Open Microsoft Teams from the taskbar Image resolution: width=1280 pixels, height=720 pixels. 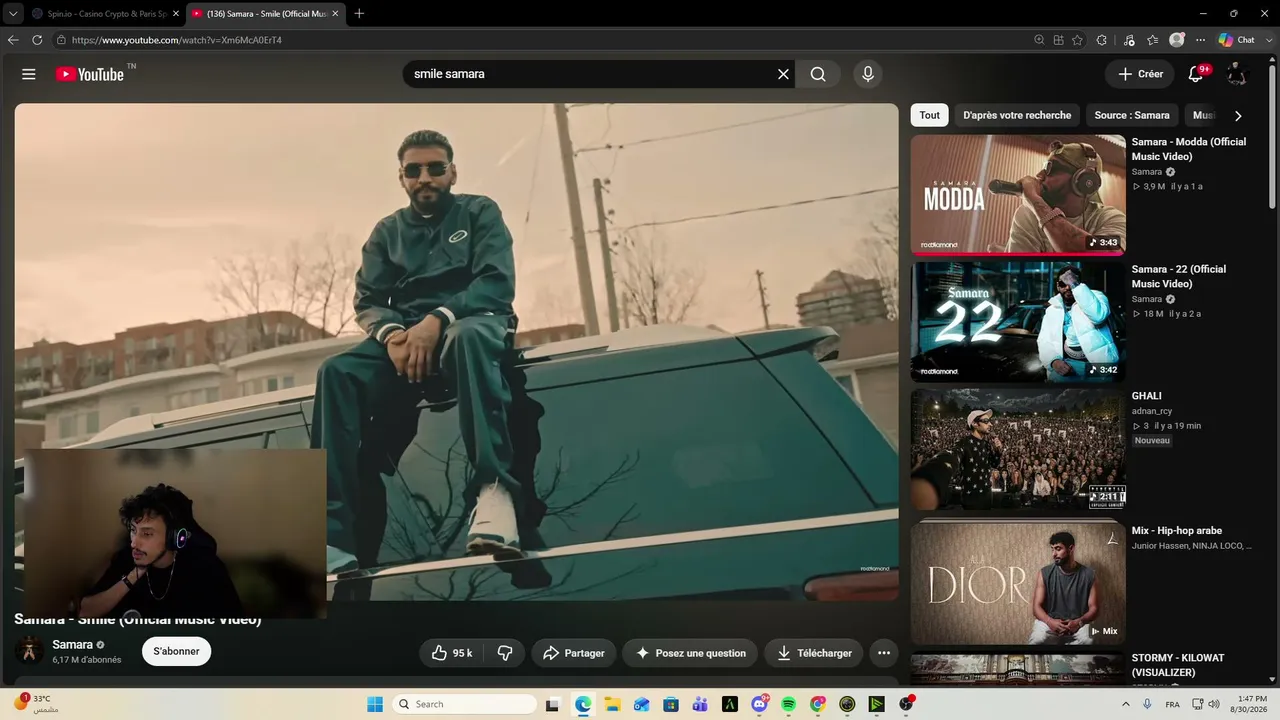point(700,704)
